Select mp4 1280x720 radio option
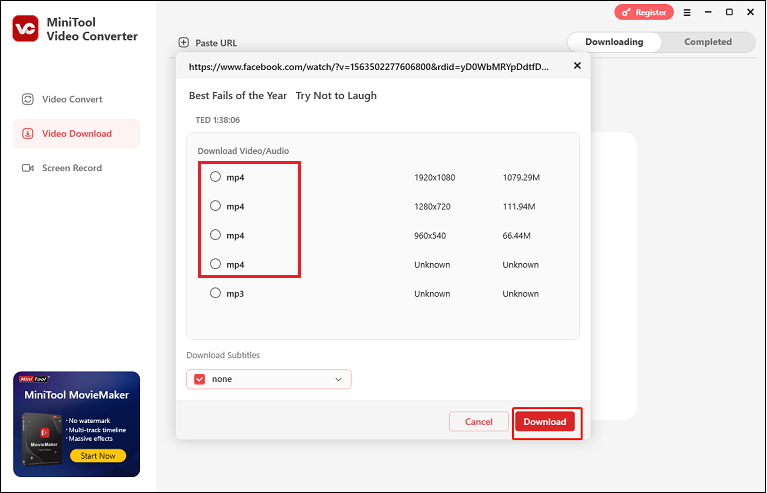Viewport: 767px width, 493px height. click(x=215, y=206)
